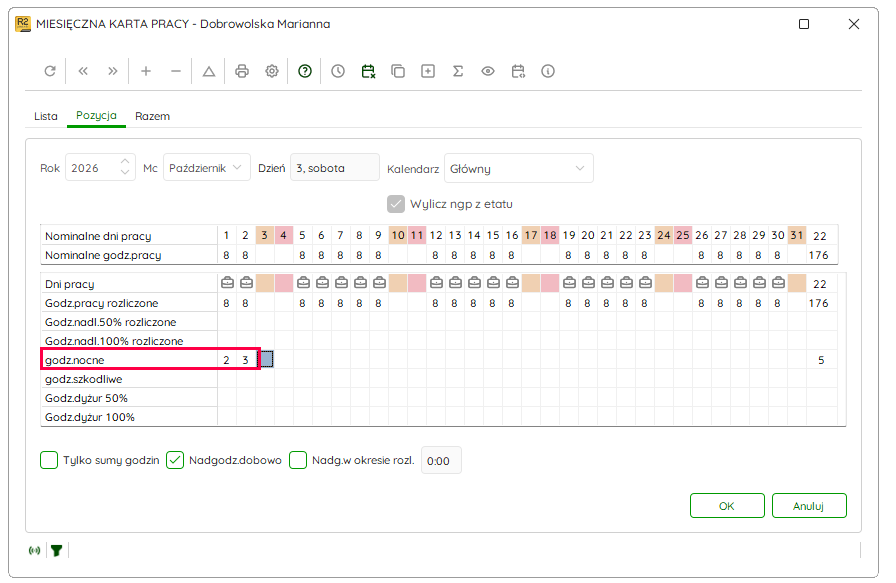Print the monthly work card
The width and height of the screenshot is (896, 583).
[x=242, y=71]
